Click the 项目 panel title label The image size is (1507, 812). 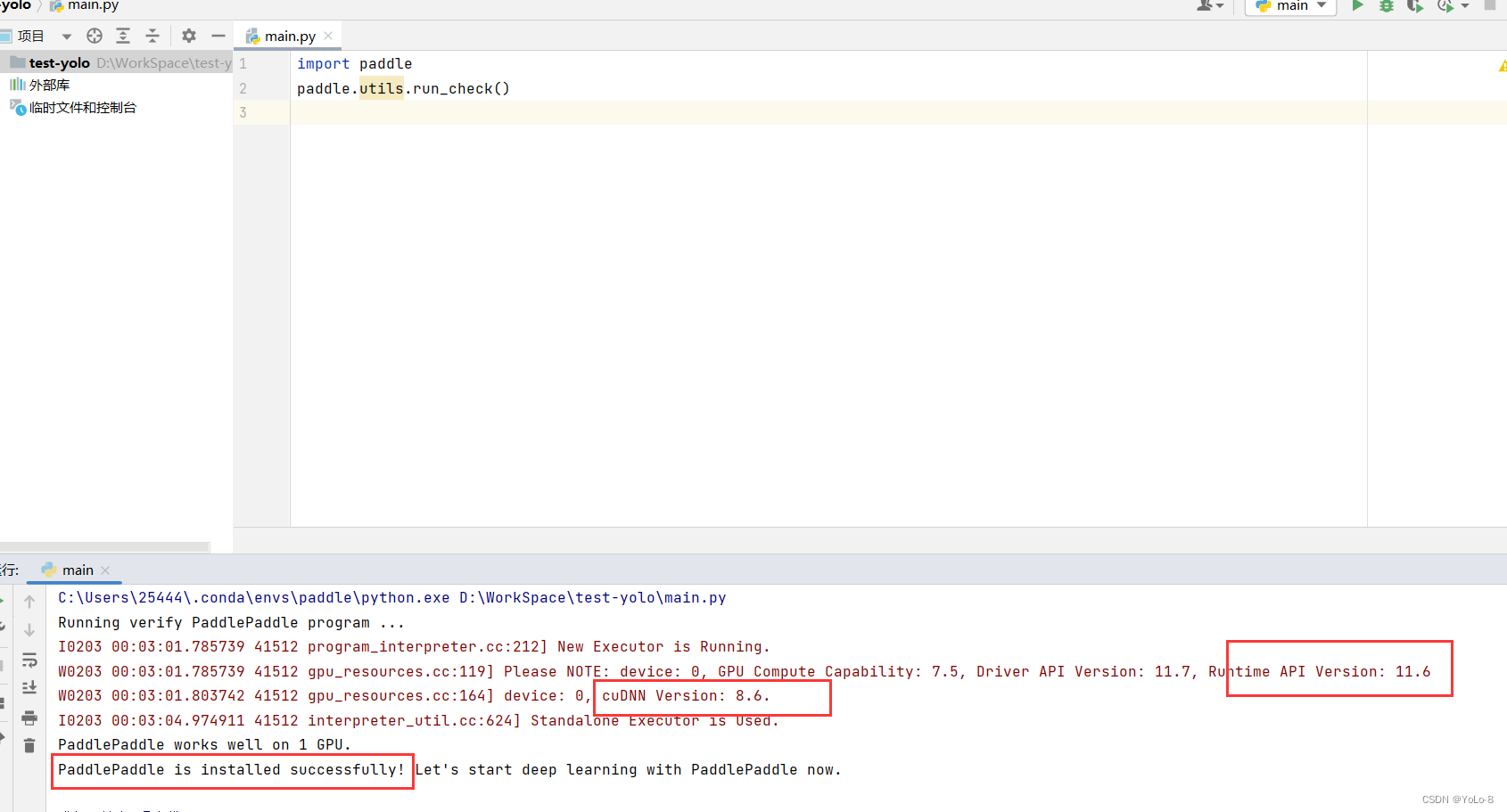click(x=30, y=37)
